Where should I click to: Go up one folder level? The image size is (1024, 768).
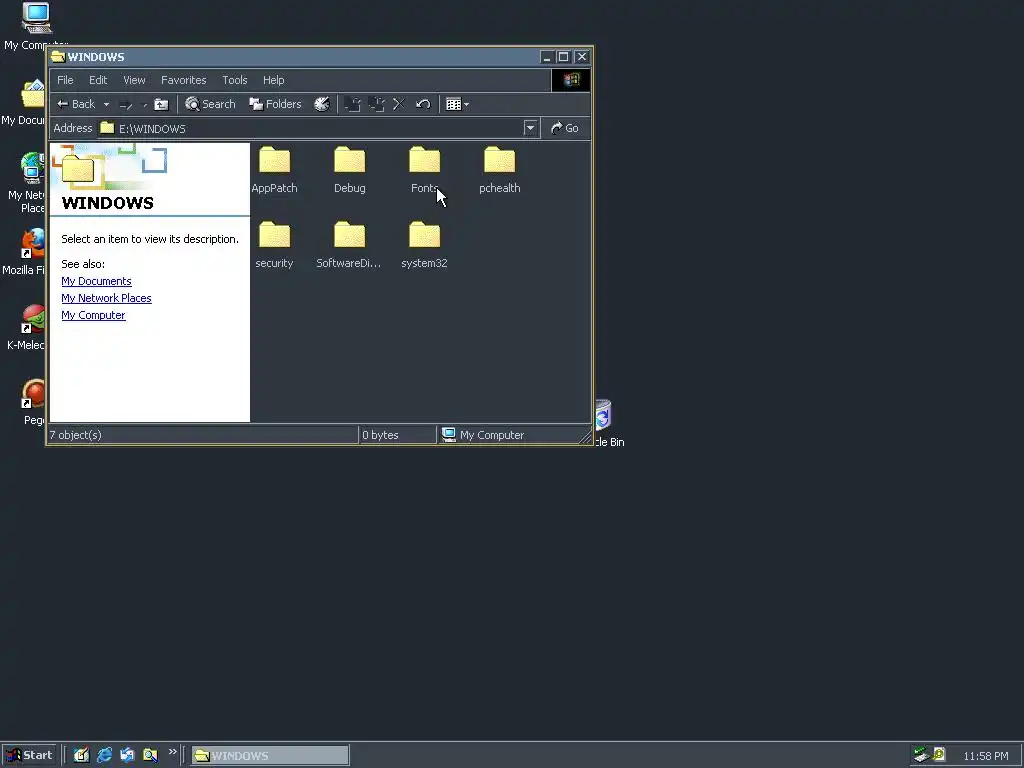(x=161, y=104)
